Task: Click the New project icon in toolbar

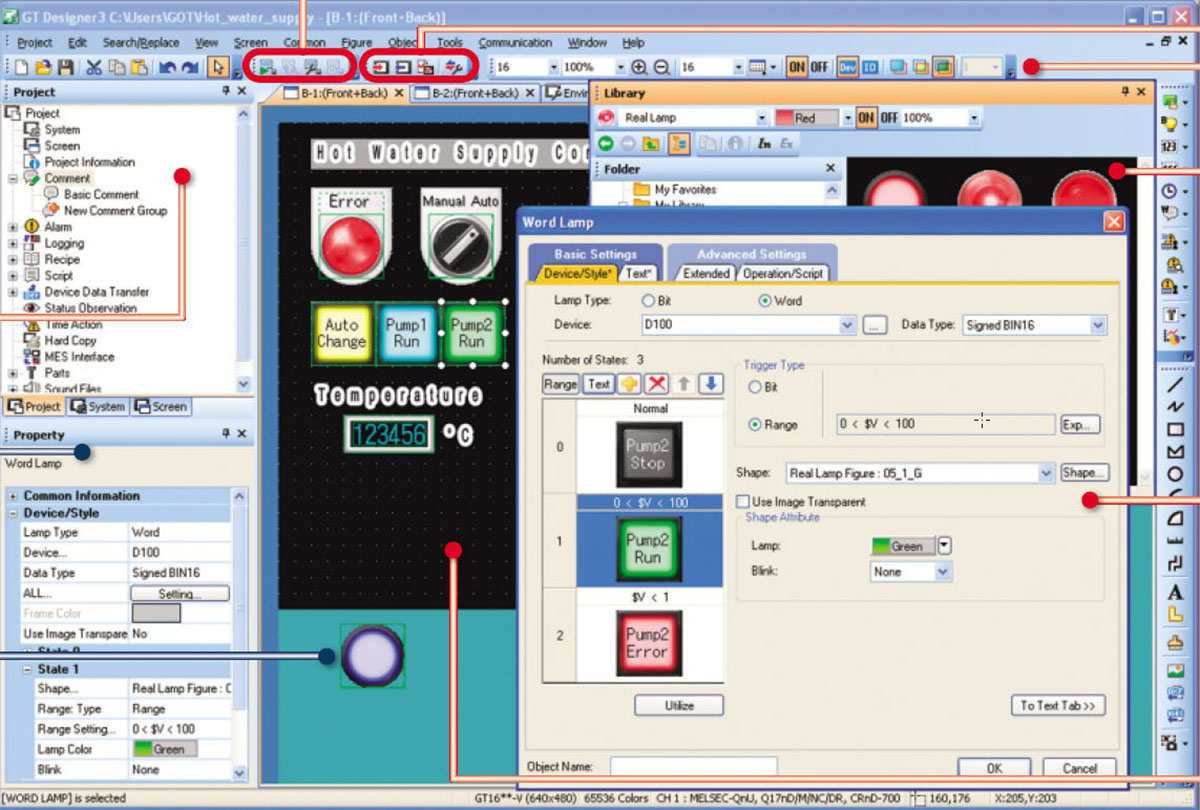Action: tap(21, 67)
